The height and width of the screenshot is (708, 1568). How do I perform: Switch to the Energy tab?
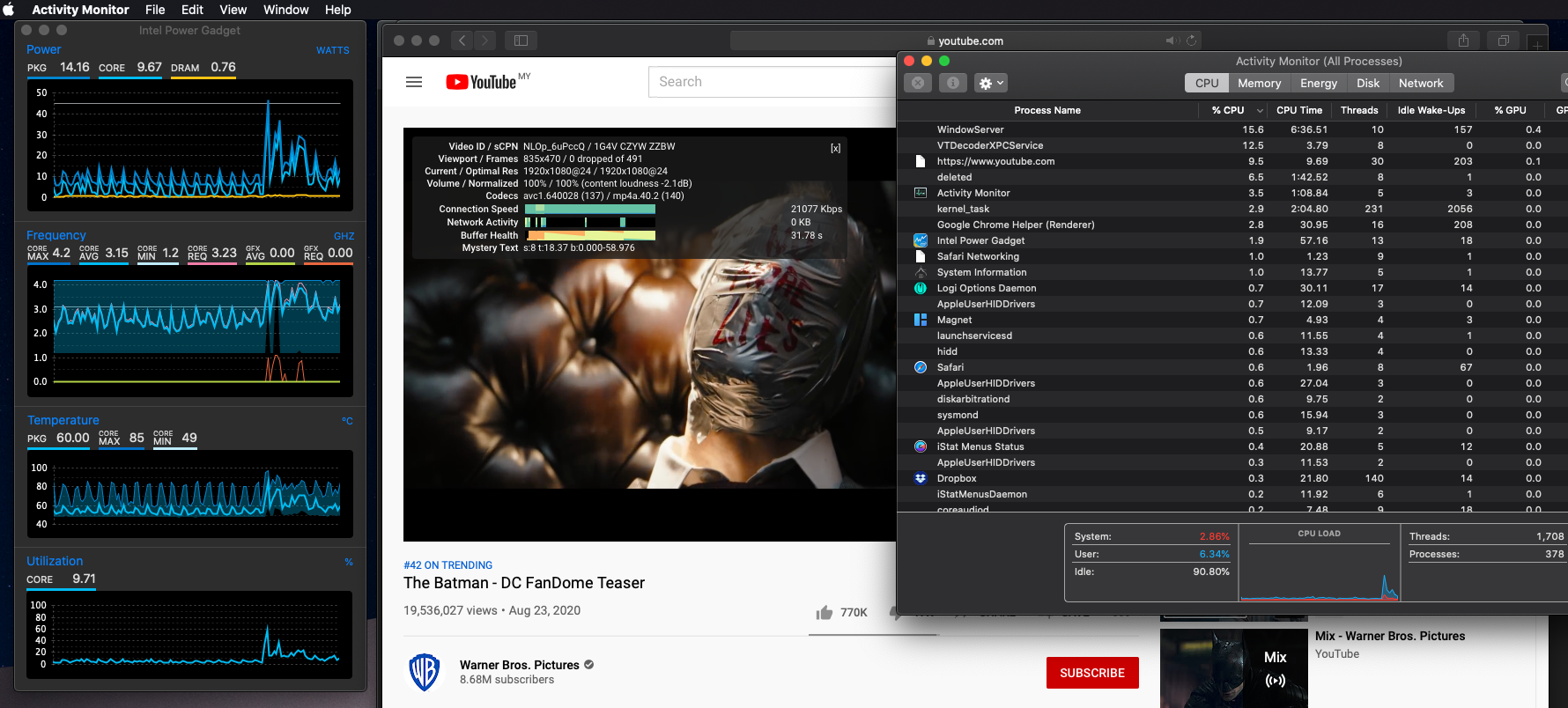pos(1319,83)
